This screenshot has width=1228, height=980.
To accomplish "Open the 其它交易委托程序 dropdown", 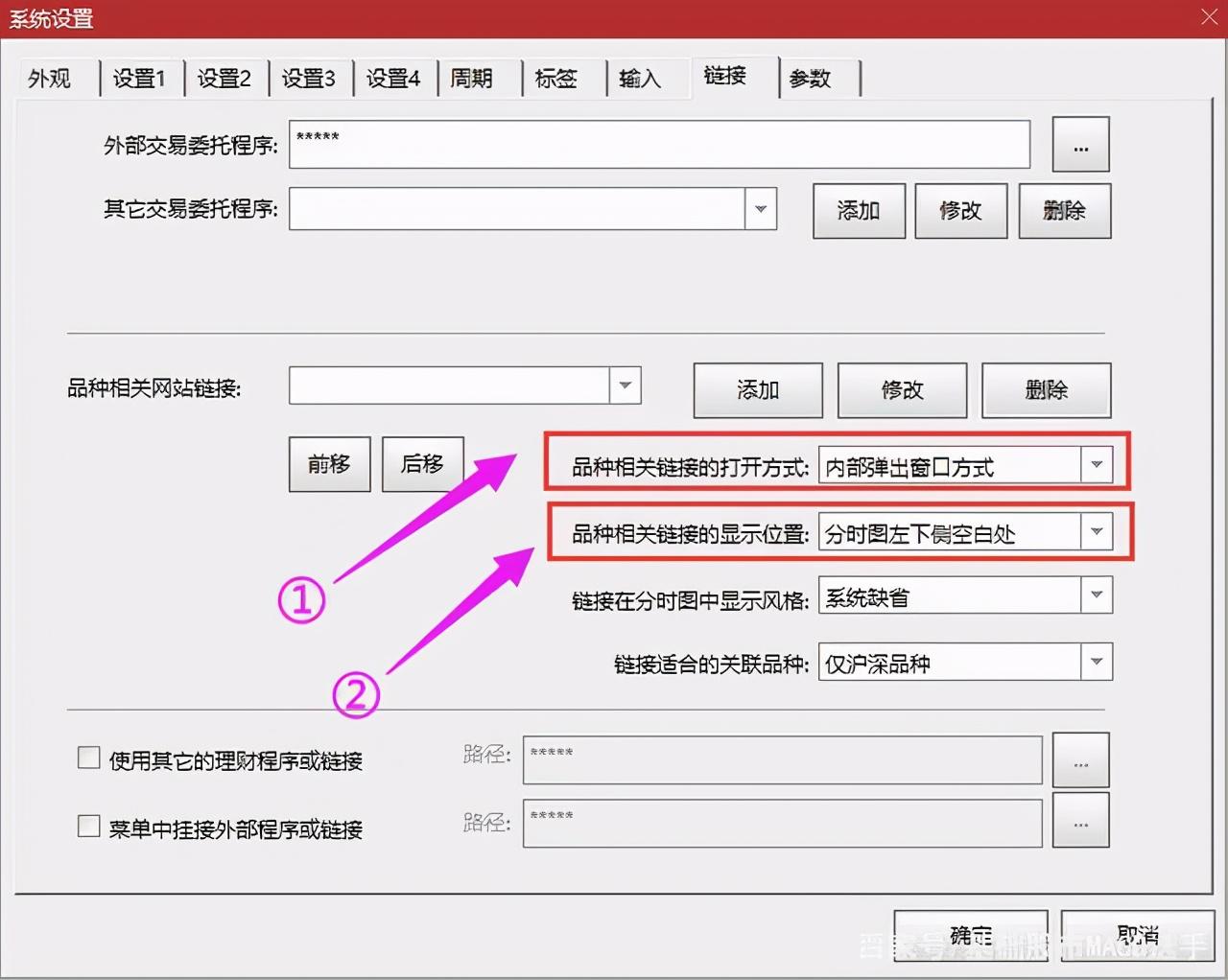I will coord(761,209).
